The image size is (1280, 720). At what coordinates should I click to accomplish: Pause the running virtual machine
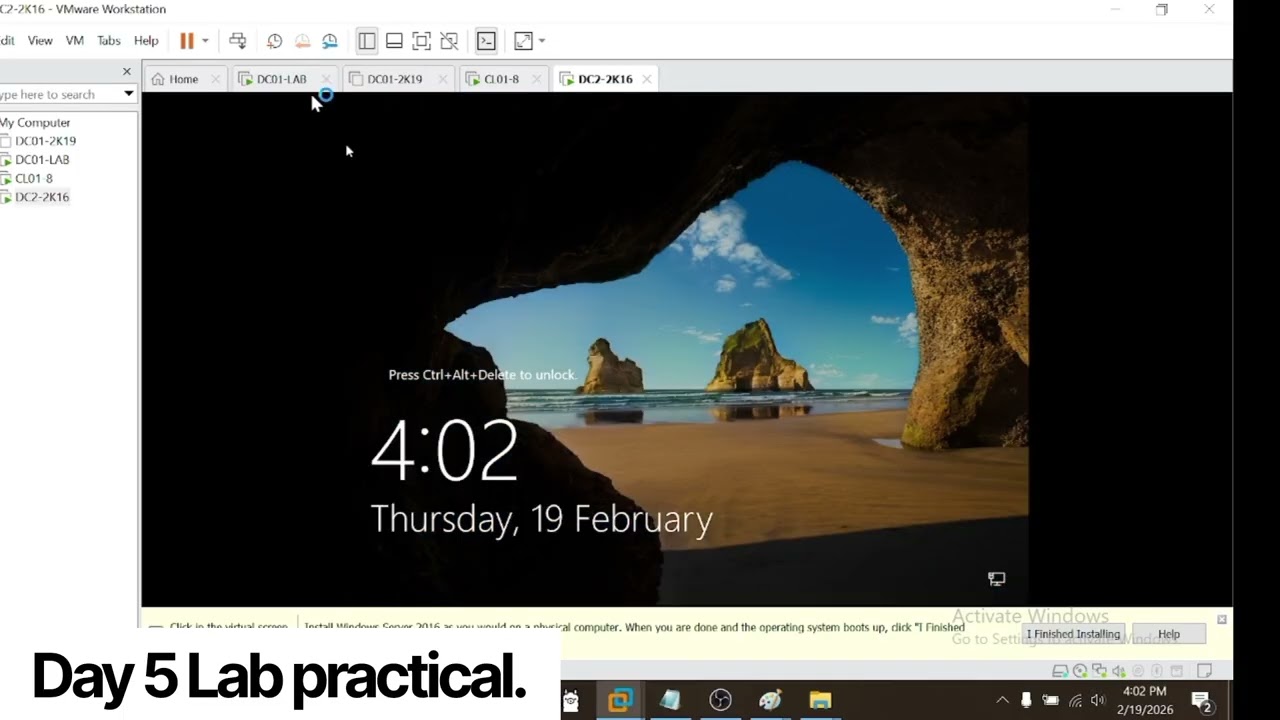click(x=187, y=41)
